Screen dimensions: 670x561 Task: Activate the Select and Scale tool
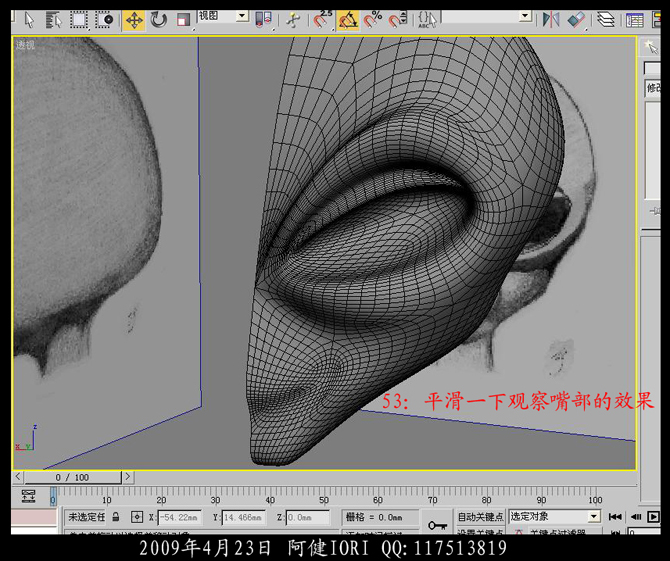pos(183,20)
